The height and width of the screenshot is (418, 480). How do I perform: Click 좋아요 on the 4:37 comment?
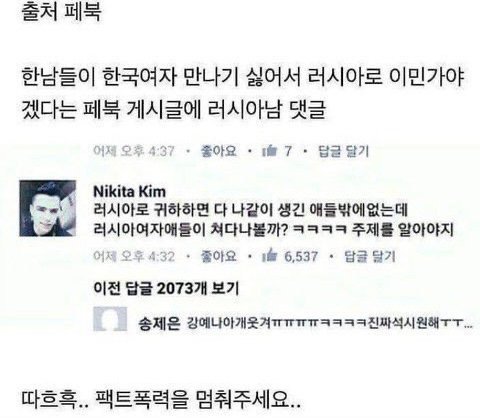[218, 151]
